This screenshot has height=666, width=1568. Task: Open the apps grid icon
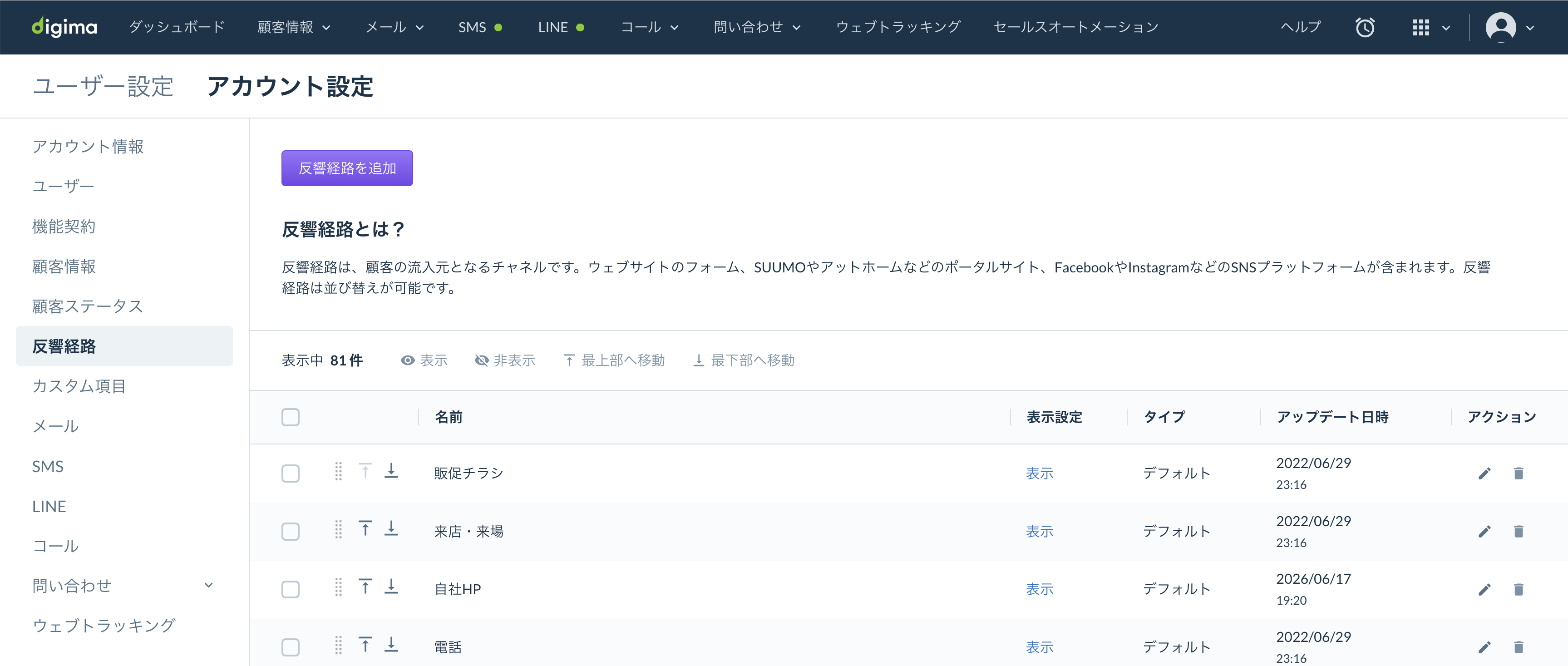[x=1421, y=27]
